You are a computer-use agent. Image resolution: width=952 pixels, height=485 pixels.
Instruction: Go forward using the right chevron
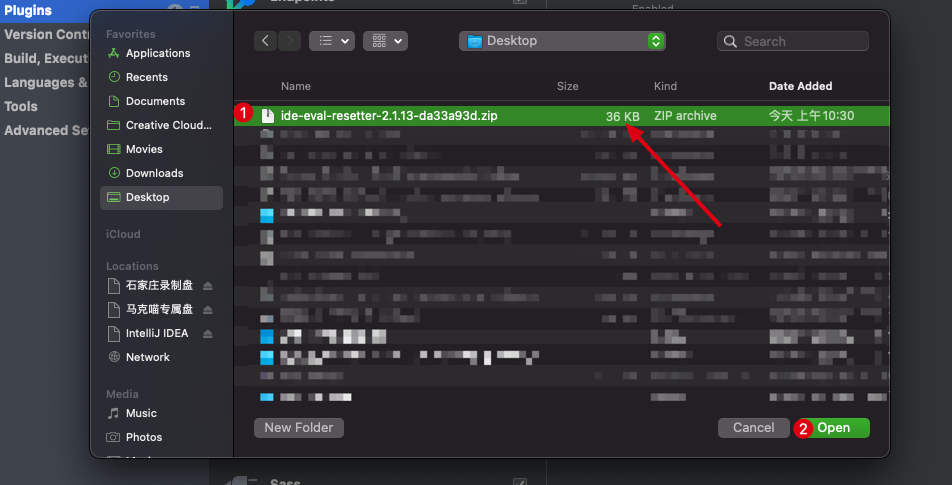pos(290,41)
